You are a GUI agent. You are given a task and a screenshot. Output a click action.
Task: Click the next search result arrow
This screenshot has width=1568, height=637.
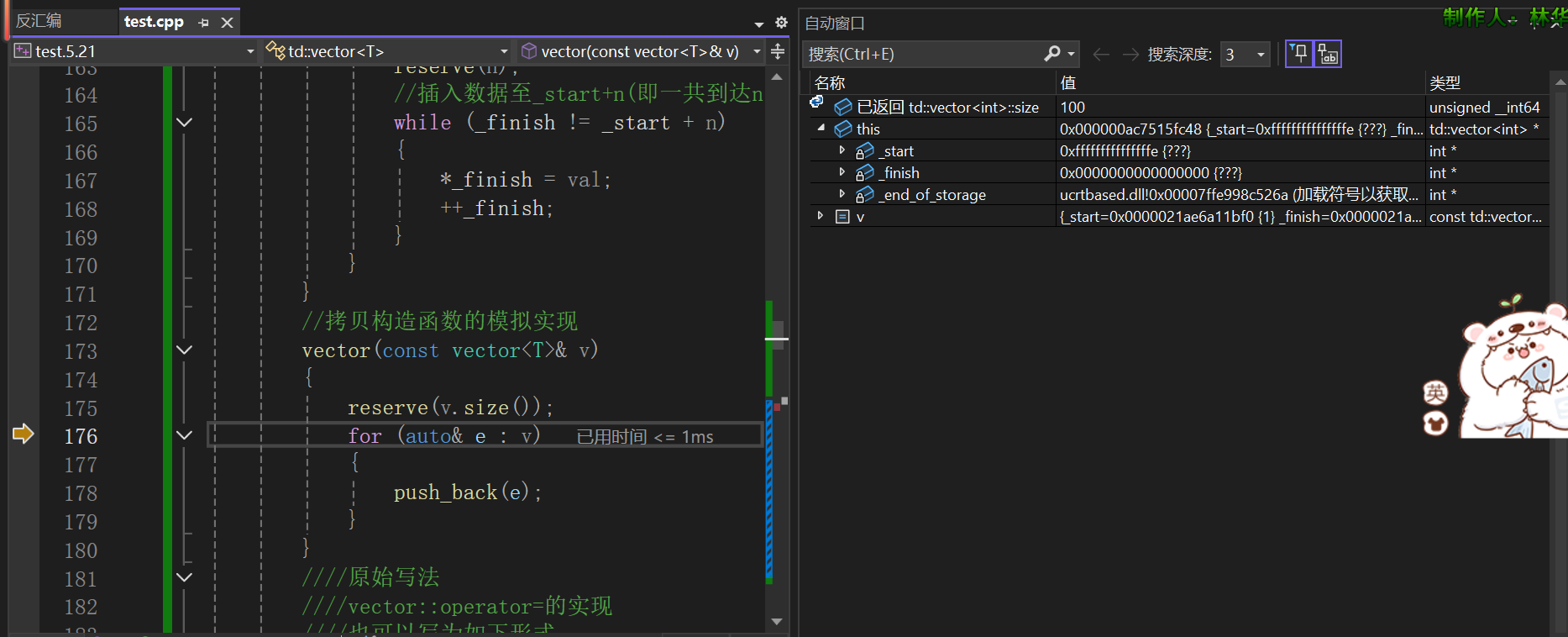coord(1130,55)
